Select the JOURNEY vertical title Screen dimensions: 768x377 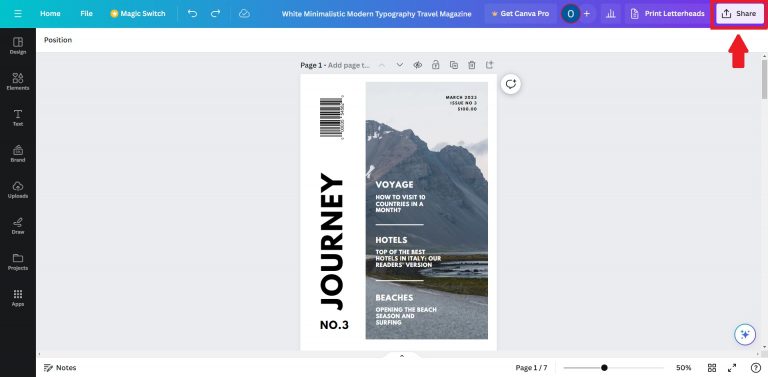coord(332,241)
